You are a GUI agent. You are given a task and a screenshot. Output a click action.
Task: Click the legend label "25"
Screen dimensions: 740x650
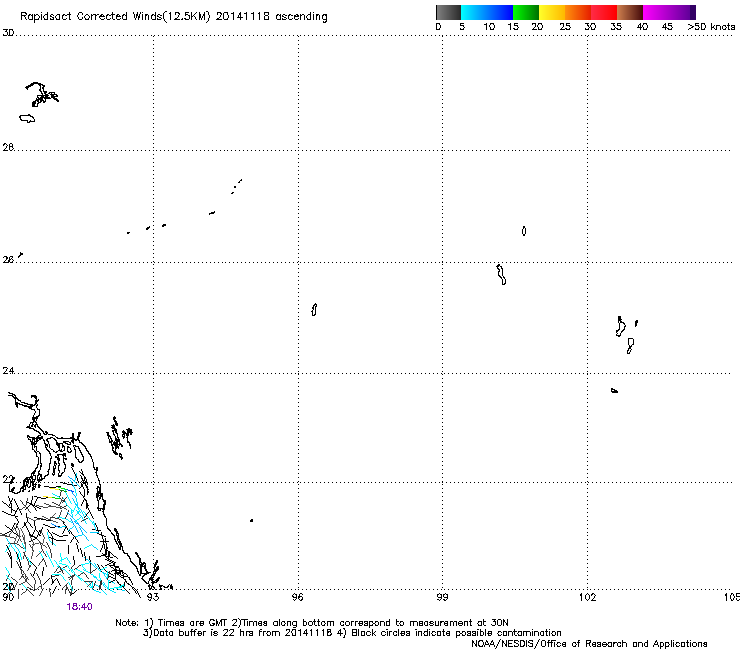click(x=565, y=27)
